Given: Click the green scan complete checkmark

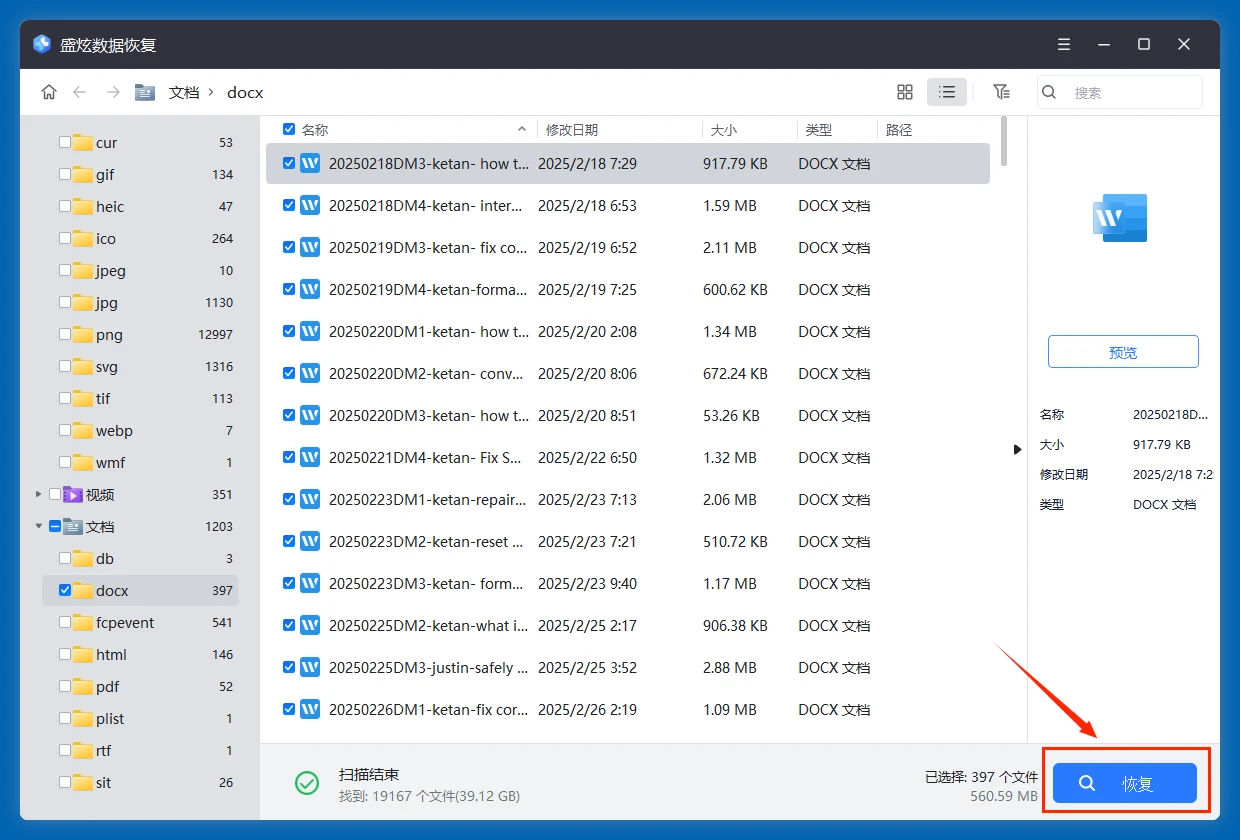Looking at the screenshot, I should (307, 783).
